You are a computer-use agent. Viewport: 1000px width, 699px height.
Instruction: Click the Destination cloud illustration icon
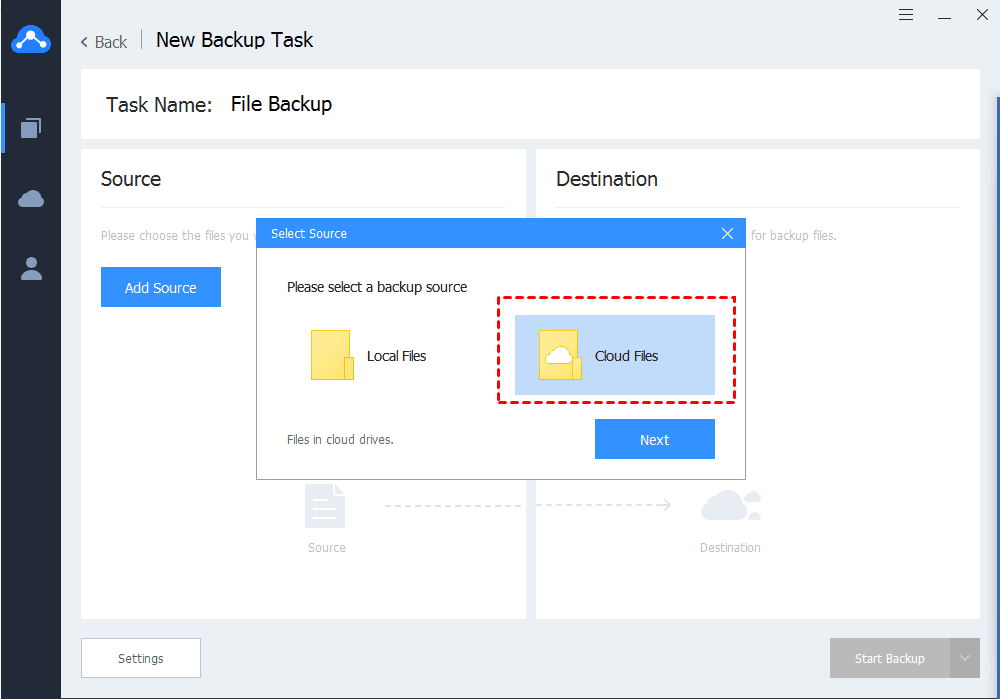click(731, 505)
